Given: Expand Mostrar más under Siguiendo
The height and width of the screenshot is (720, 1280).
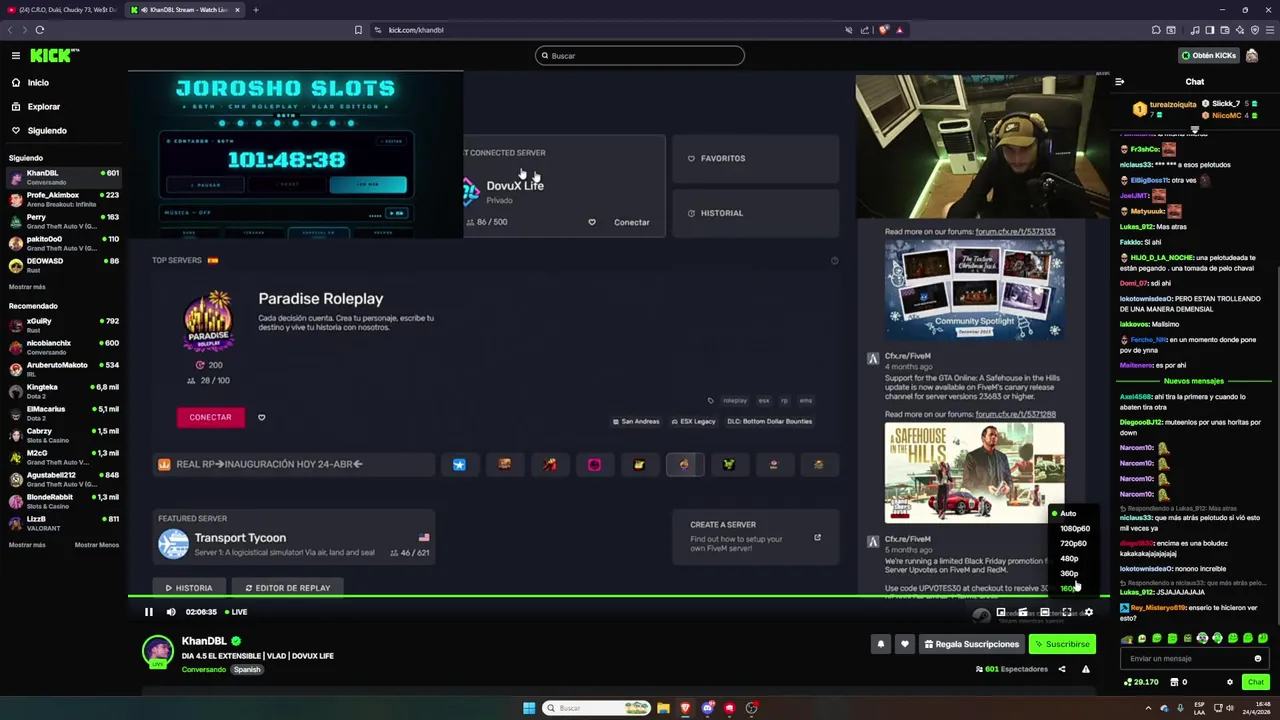Looking at the screenshot, I should pos(27,287).
